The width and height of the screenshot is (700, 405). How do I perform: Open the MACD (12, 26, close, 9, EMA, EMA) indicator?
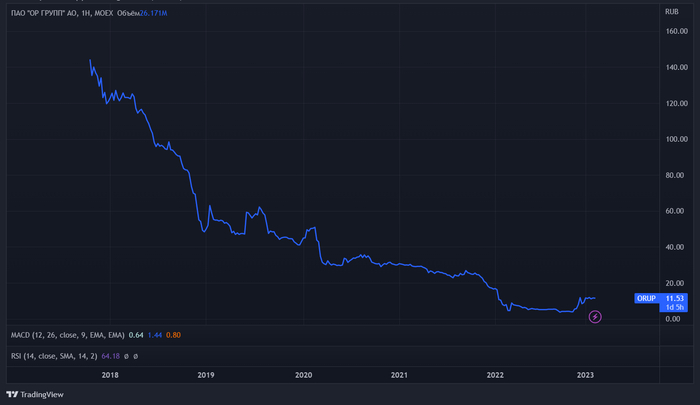(67, 335)
